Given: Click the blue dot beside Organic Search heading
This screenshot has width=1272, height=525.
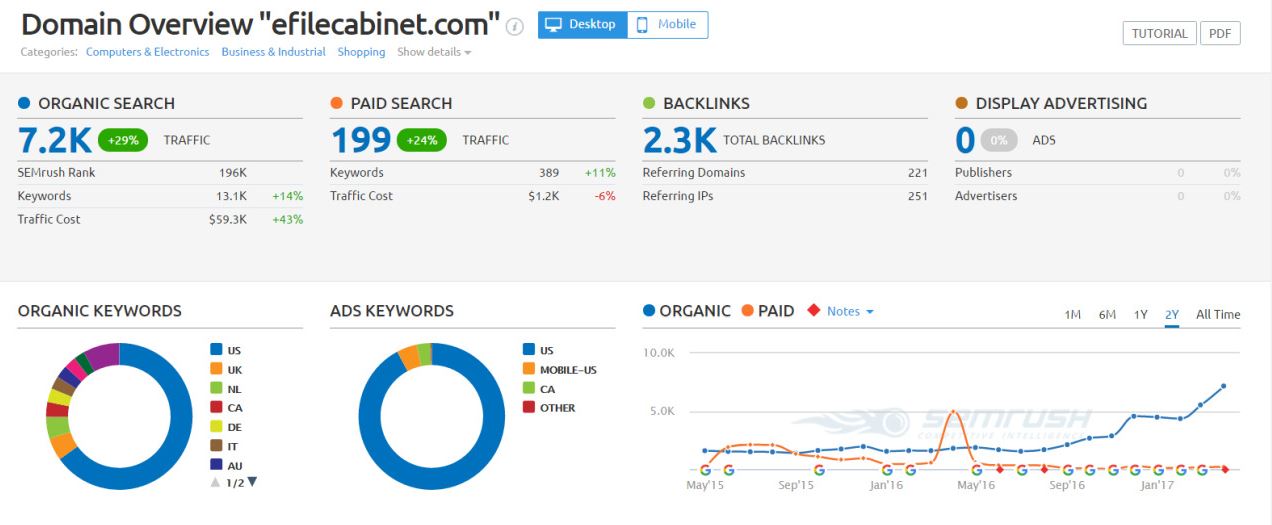Looking at the screenshot, I should point(24,103).
